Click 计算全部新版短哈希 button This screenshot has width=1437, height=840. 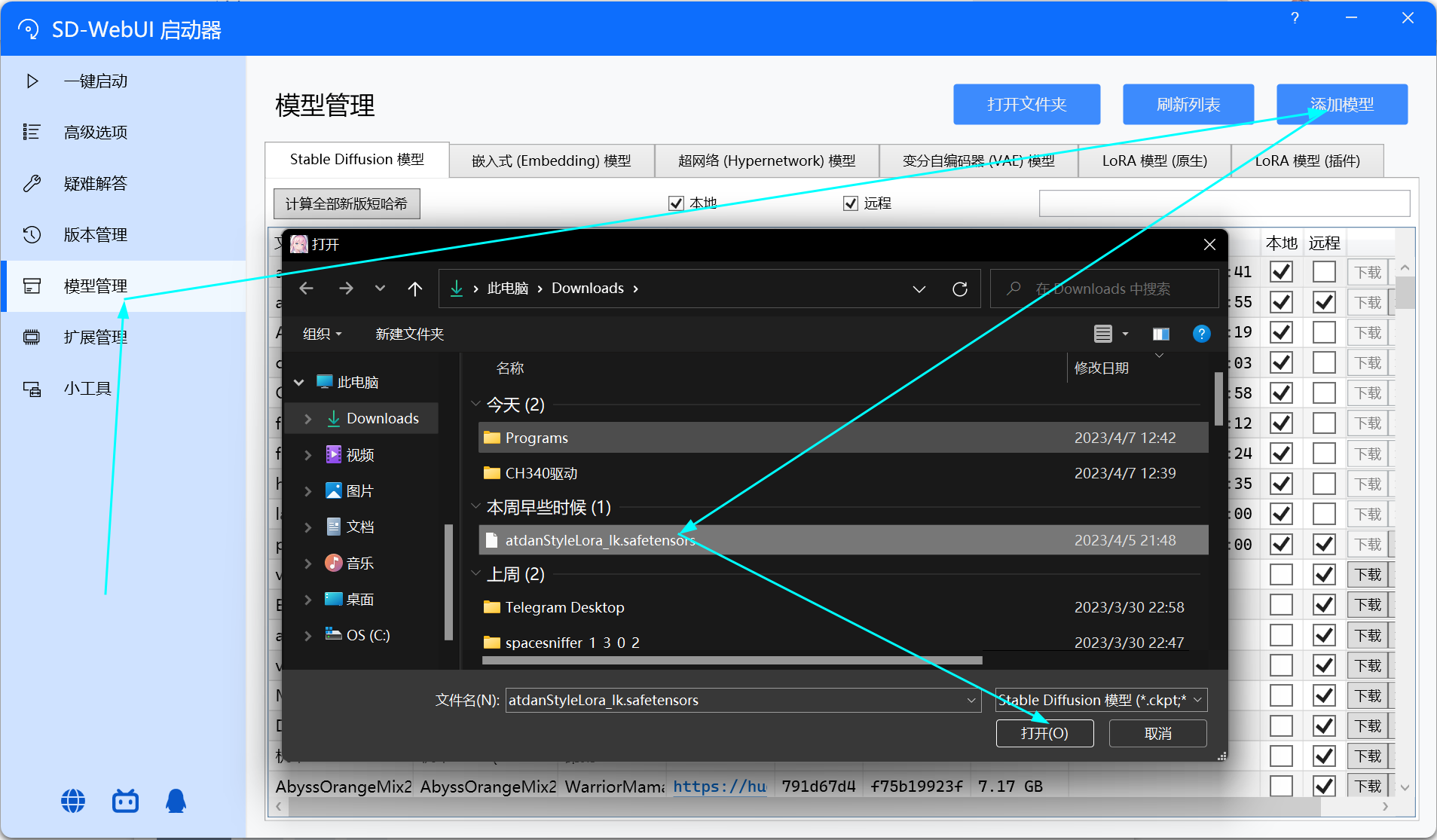(x=347, y=203)
